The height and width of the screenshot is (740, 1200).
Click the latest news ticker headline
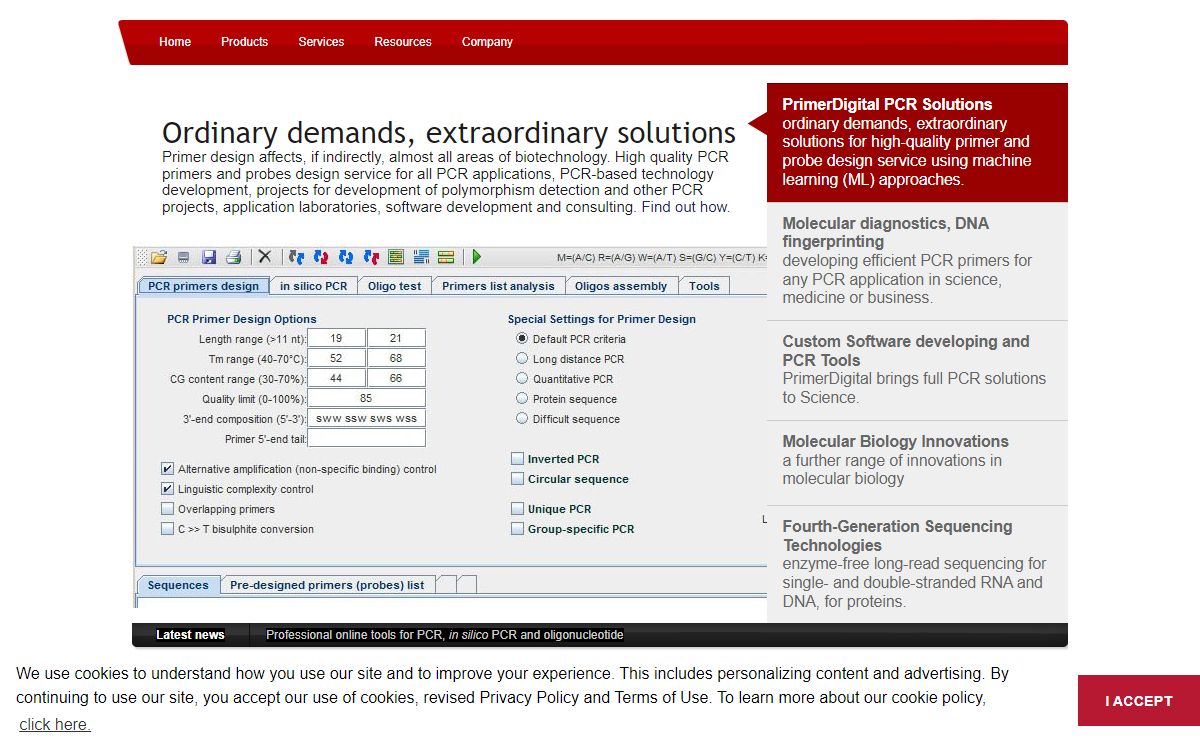click(x=445, y=635)
